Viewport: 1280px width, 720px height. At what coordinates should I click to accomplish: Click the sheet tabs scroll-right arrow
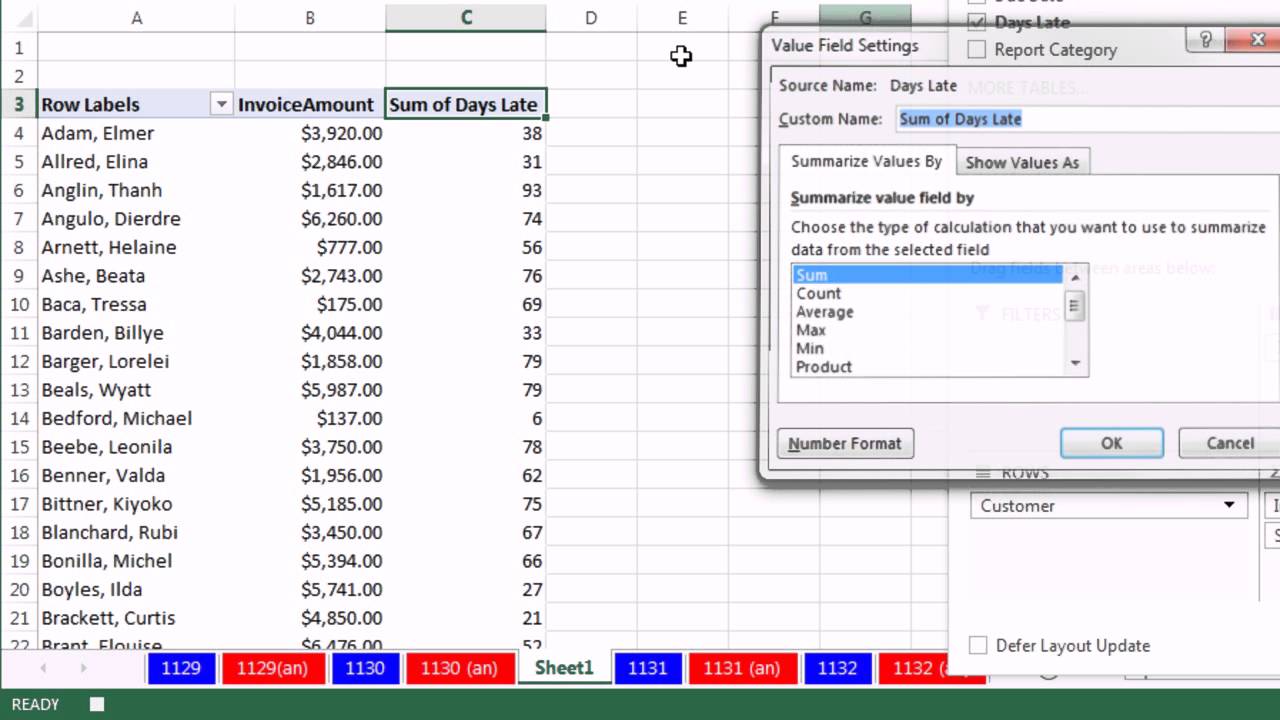tap(83, 668)
